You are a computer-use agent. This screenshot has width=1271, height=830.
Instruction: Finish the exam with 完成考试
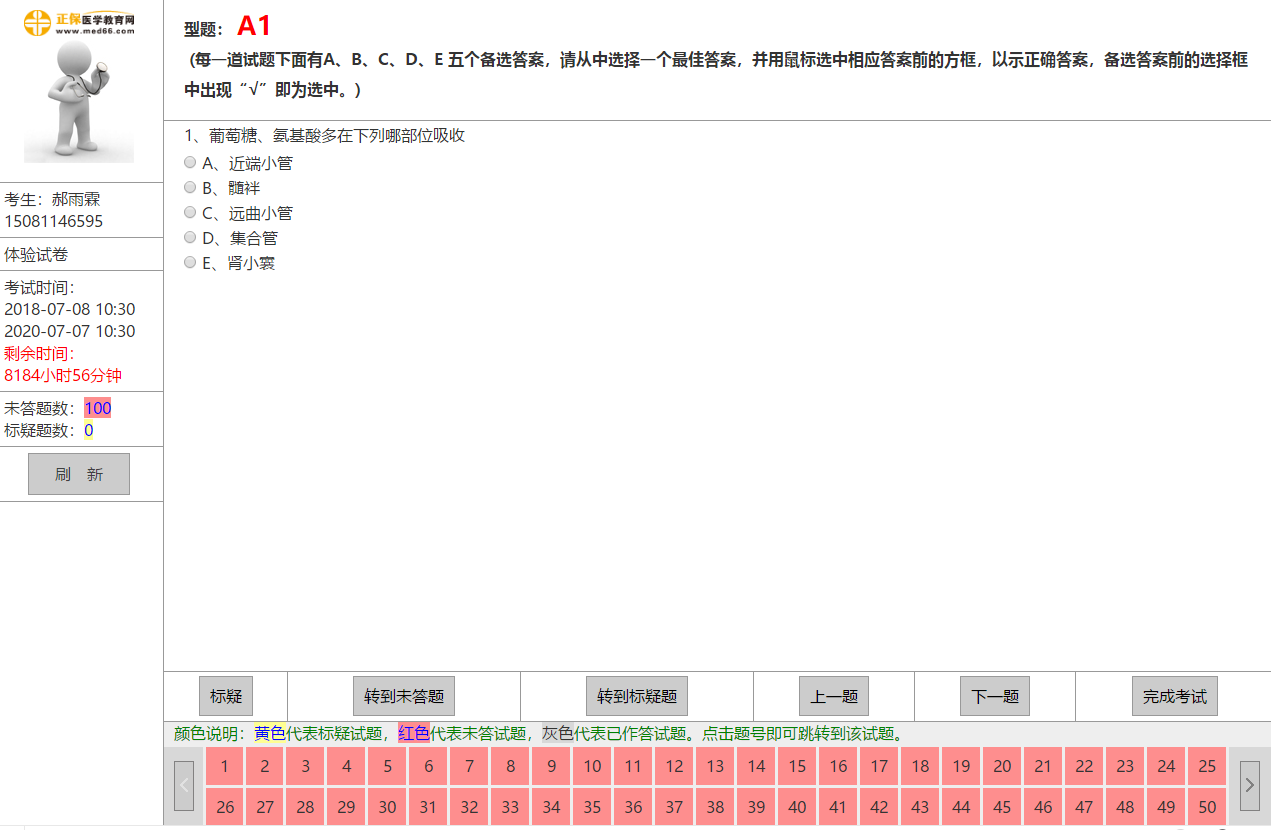click(1174, 696)
